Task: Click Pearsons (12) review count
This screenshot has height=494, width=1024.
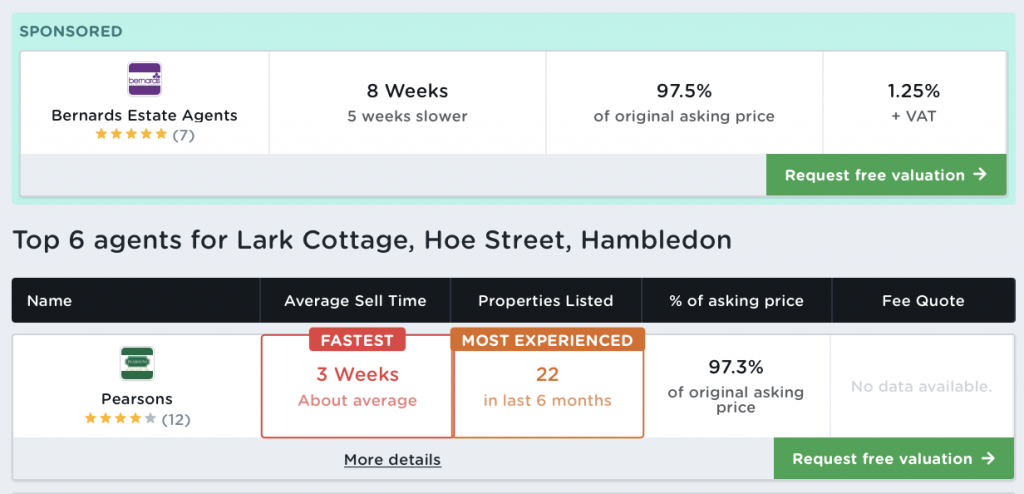Action: click(176, 419)
